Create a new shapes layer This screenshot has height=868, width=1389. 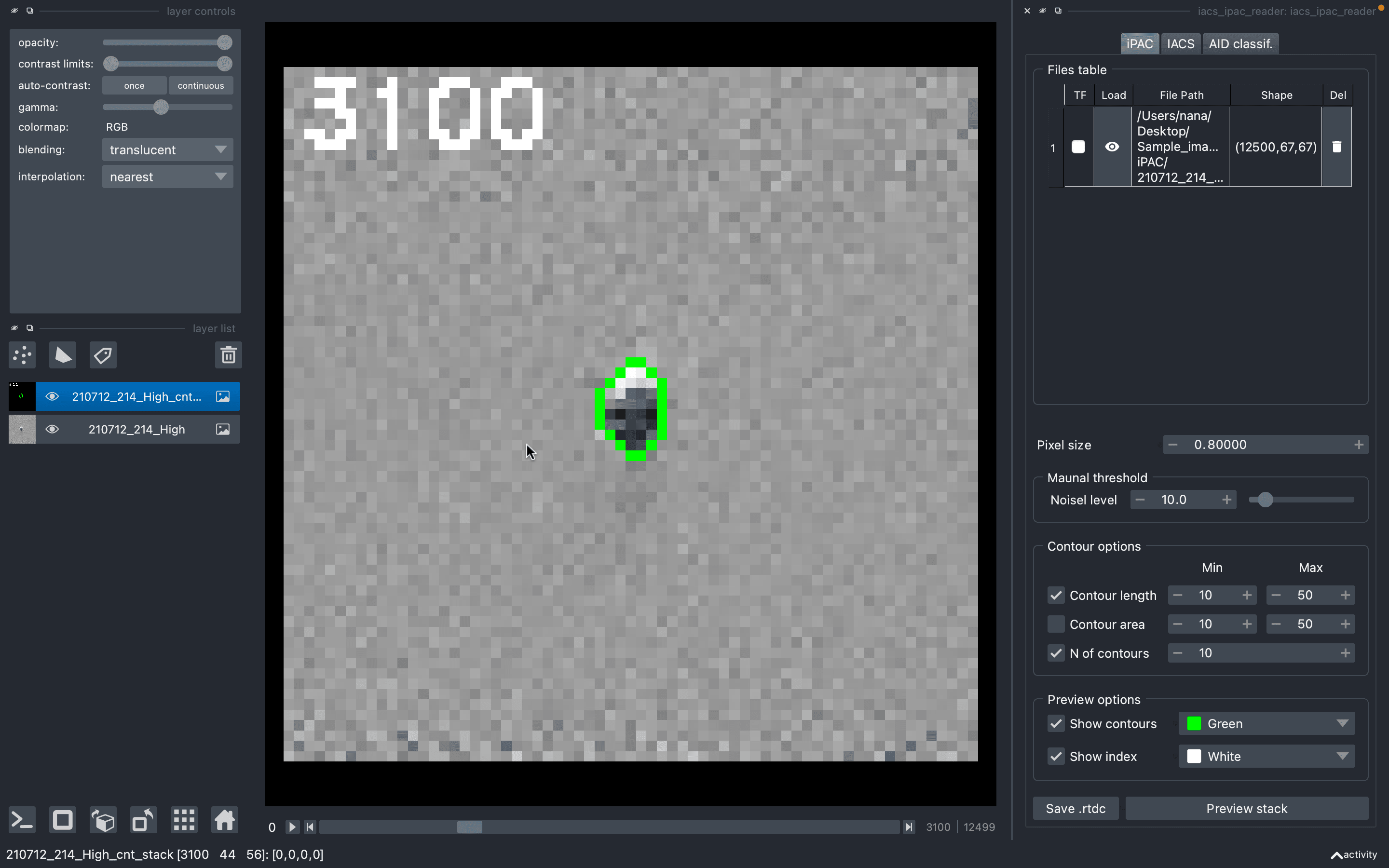(x=63, y=355)
